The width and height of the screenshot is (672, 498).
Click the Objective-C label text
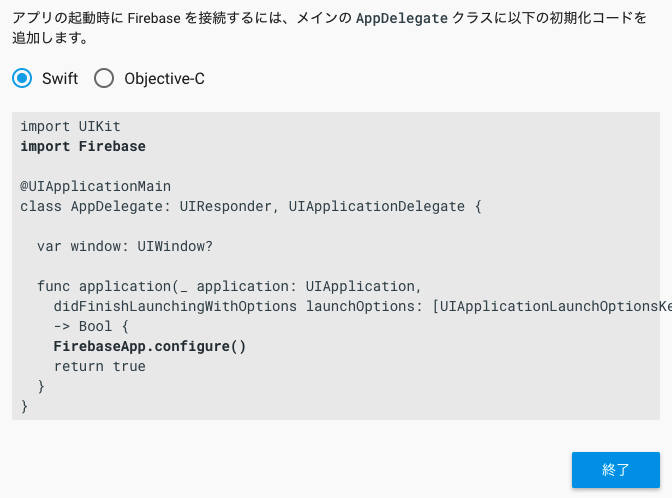164,78
